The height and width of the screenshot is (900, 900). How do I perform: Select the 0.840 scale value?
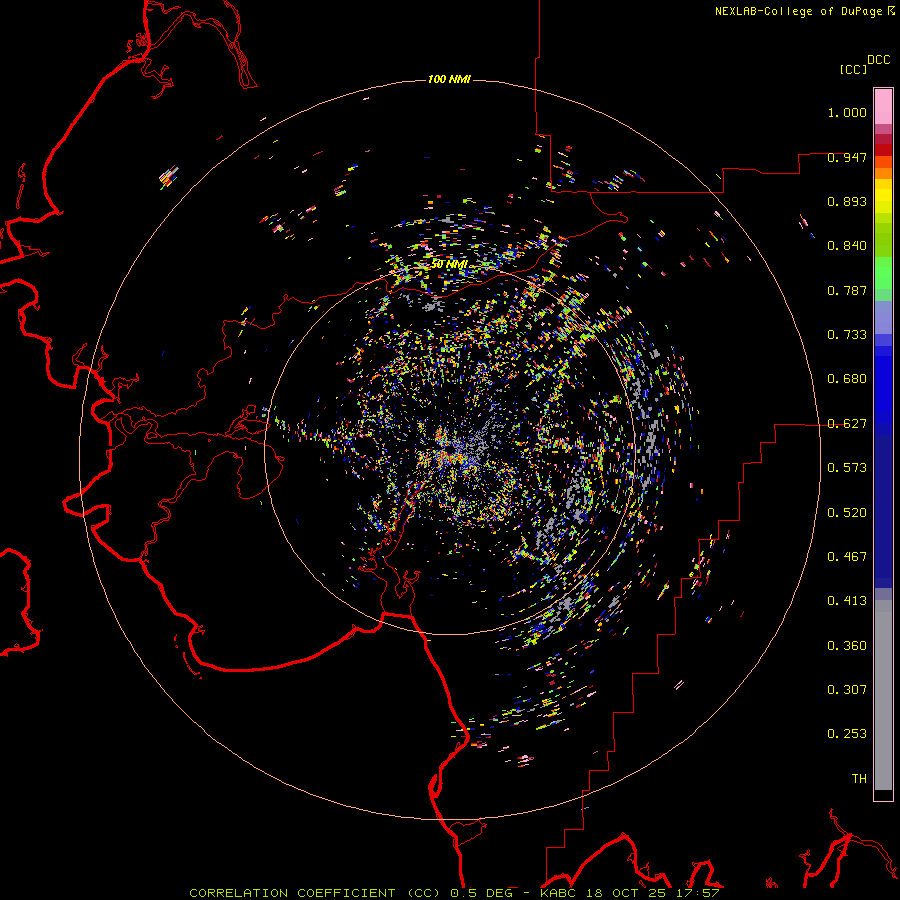point(847,246)
